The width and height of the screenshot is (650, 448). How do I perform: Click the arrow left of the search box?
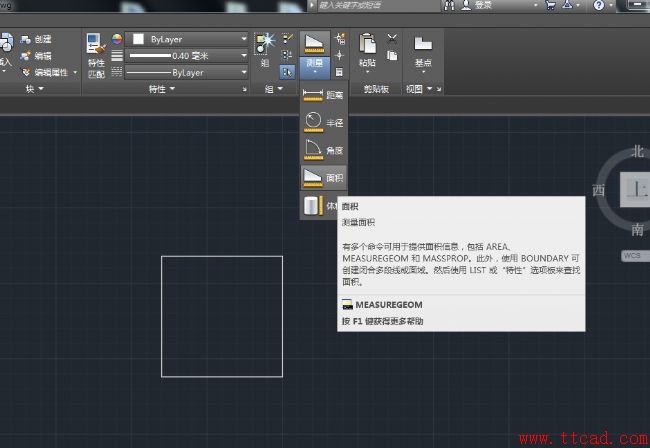(x=312, y=5)
